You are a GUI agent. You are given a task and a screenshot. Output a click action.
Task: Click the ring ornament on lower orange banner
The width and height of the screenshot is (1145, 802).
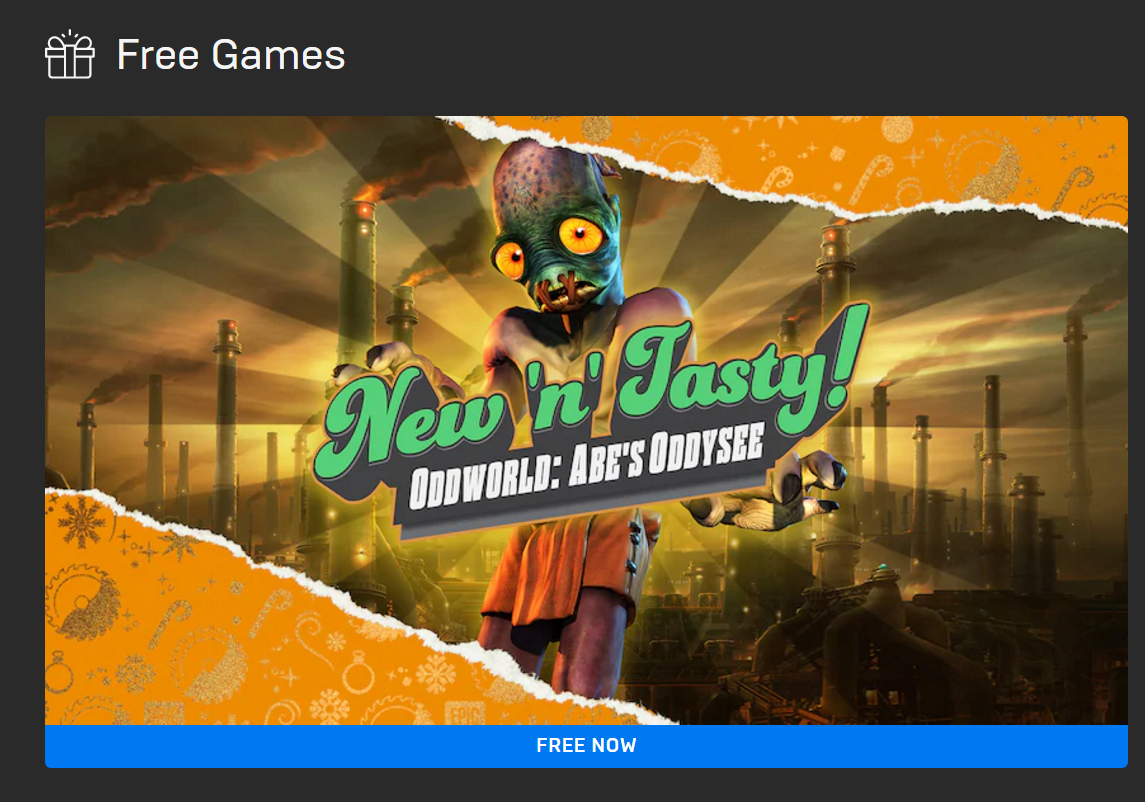point(359,673)
